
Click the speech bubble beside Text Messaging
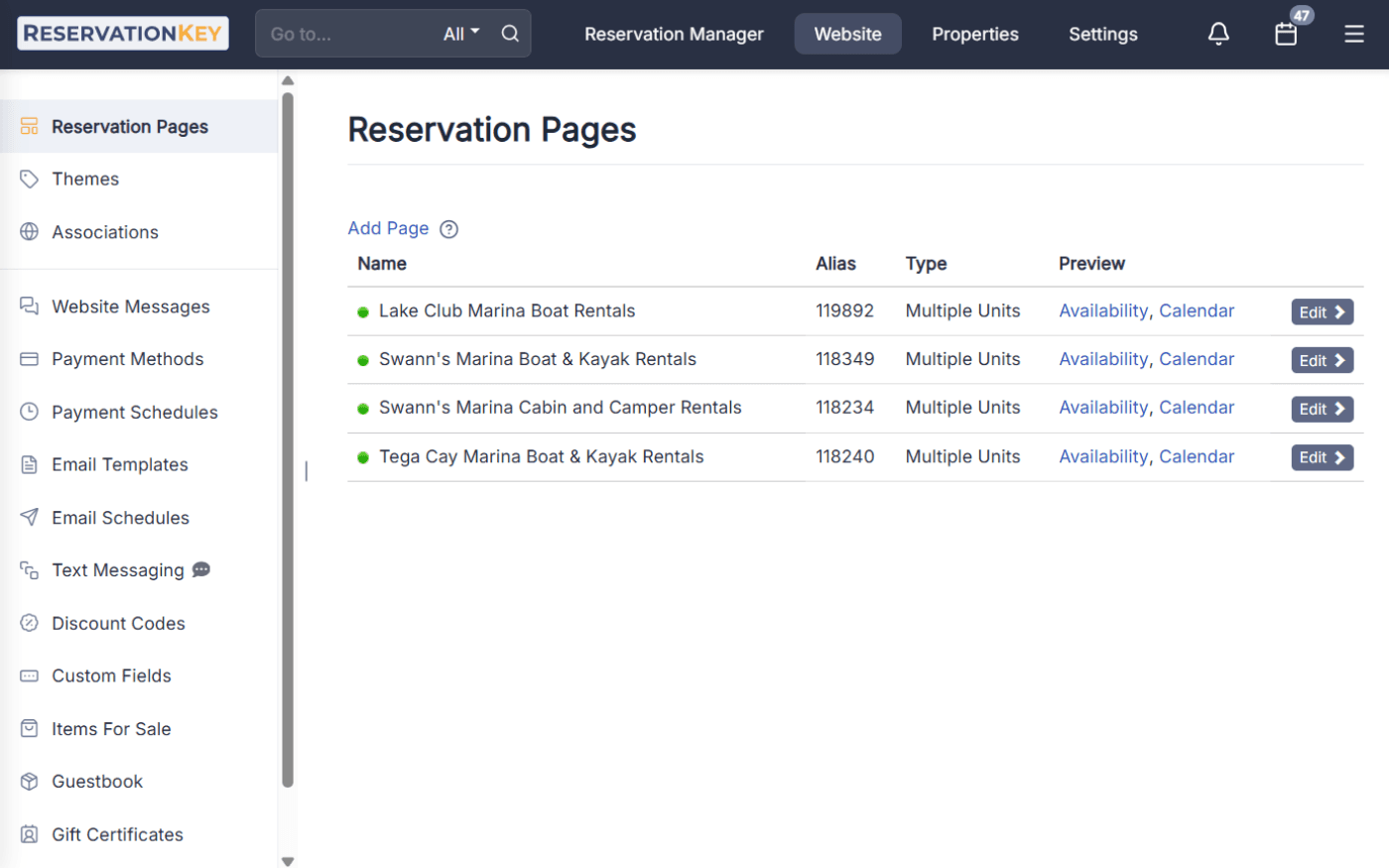click(x=201, y=569)
